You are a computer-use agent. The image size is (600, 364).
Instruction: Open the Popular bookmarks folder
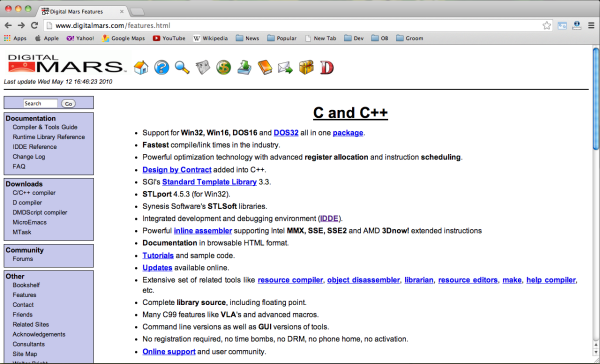(x=282, y=38)
